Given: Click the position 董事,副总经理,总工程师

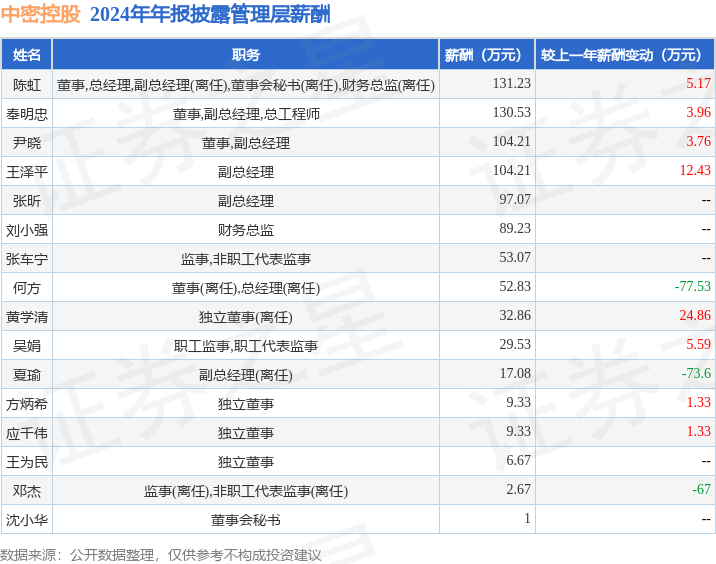Looking at the screenshot, I should (x=246, y=114).
